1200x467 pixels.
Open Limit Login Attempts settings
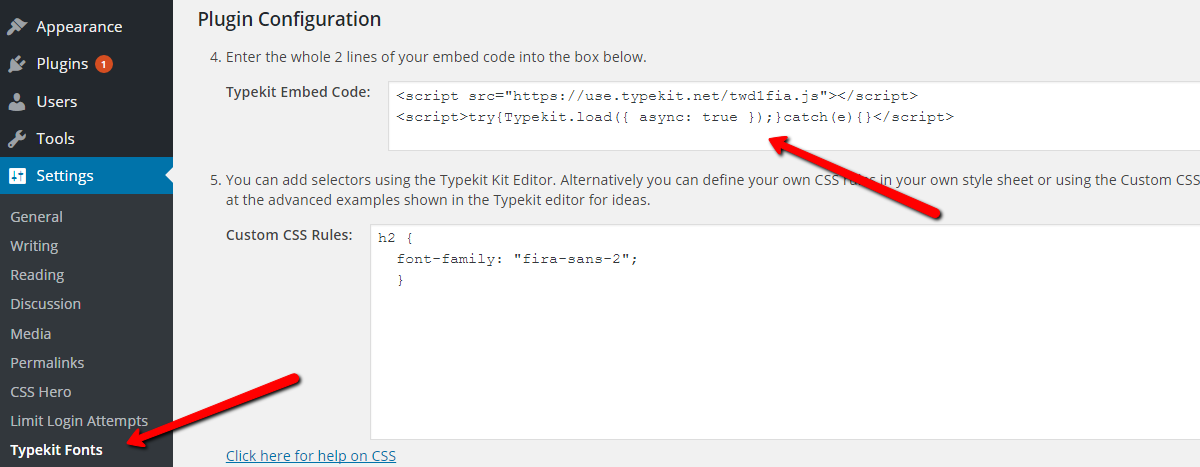(79, 421)
